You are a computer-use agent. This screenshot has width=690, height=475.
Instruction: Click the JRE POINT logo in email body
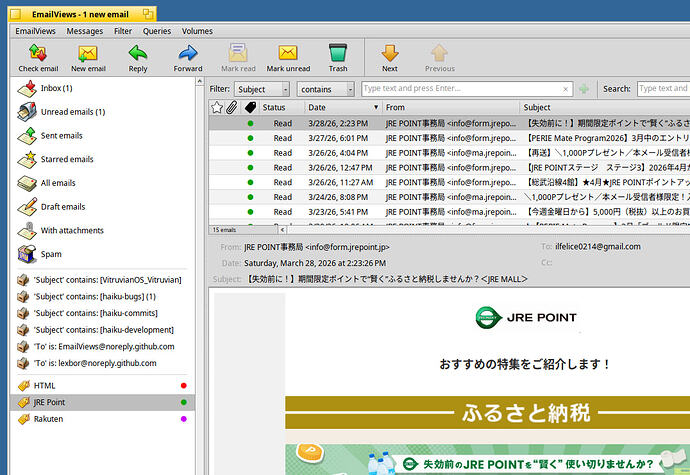[x=526, y=317]
